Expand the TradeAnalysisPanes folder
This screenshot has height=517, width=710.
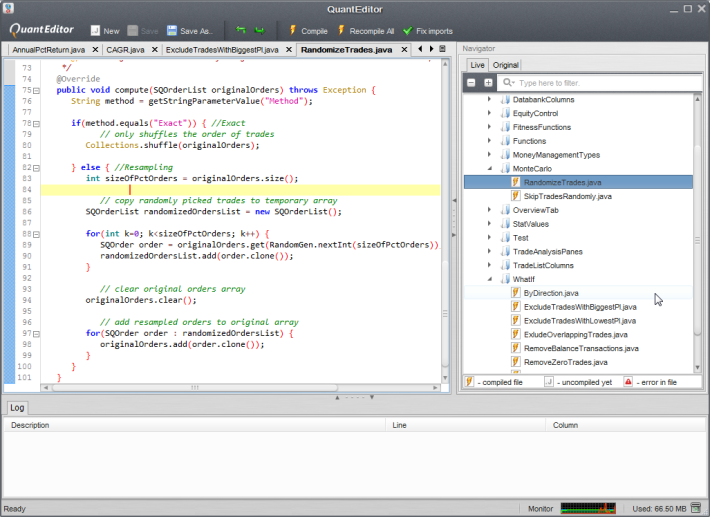click(489, 251)
